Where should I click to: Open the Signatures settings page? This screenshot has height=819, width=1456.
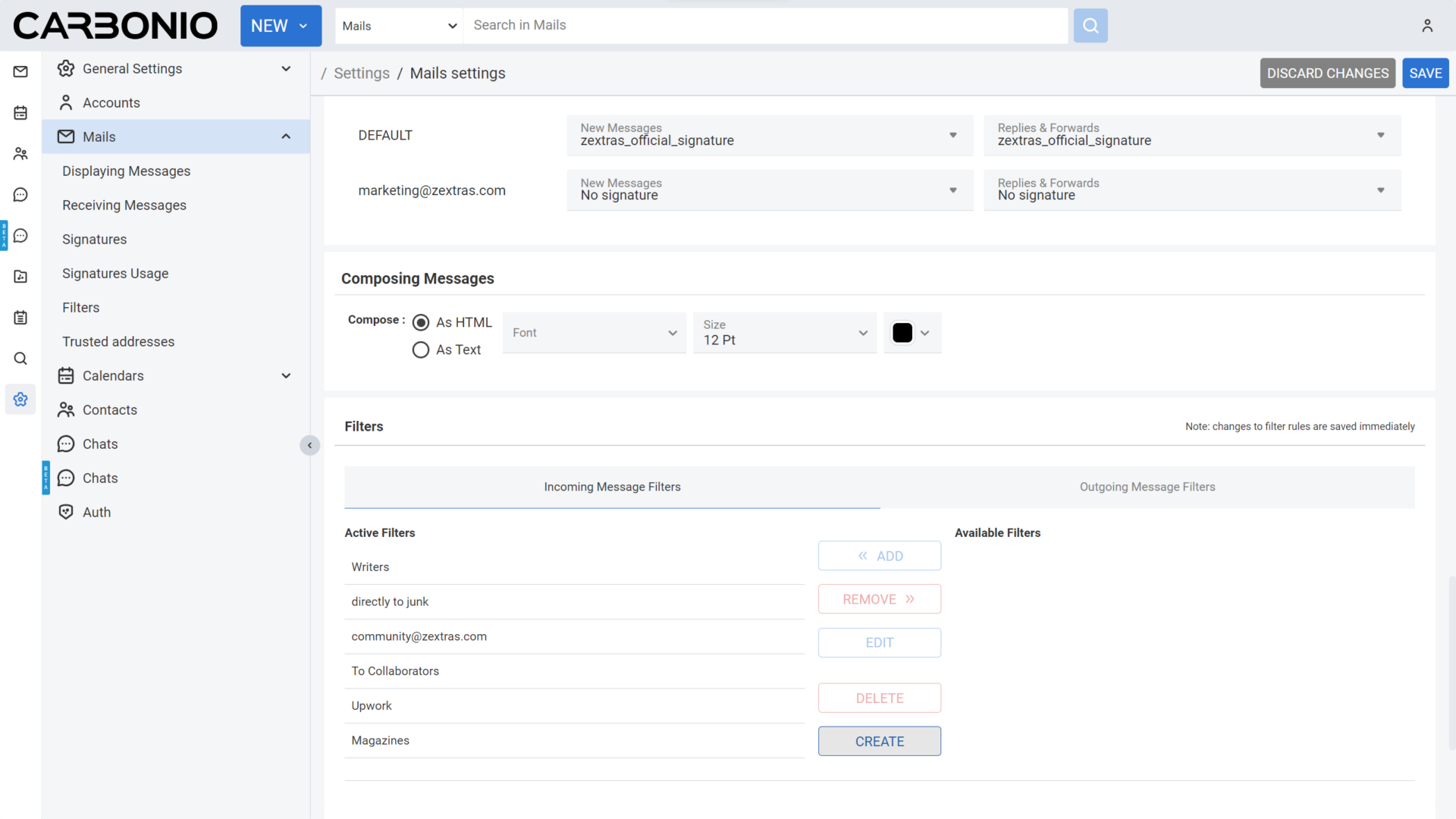click(94, 239)
